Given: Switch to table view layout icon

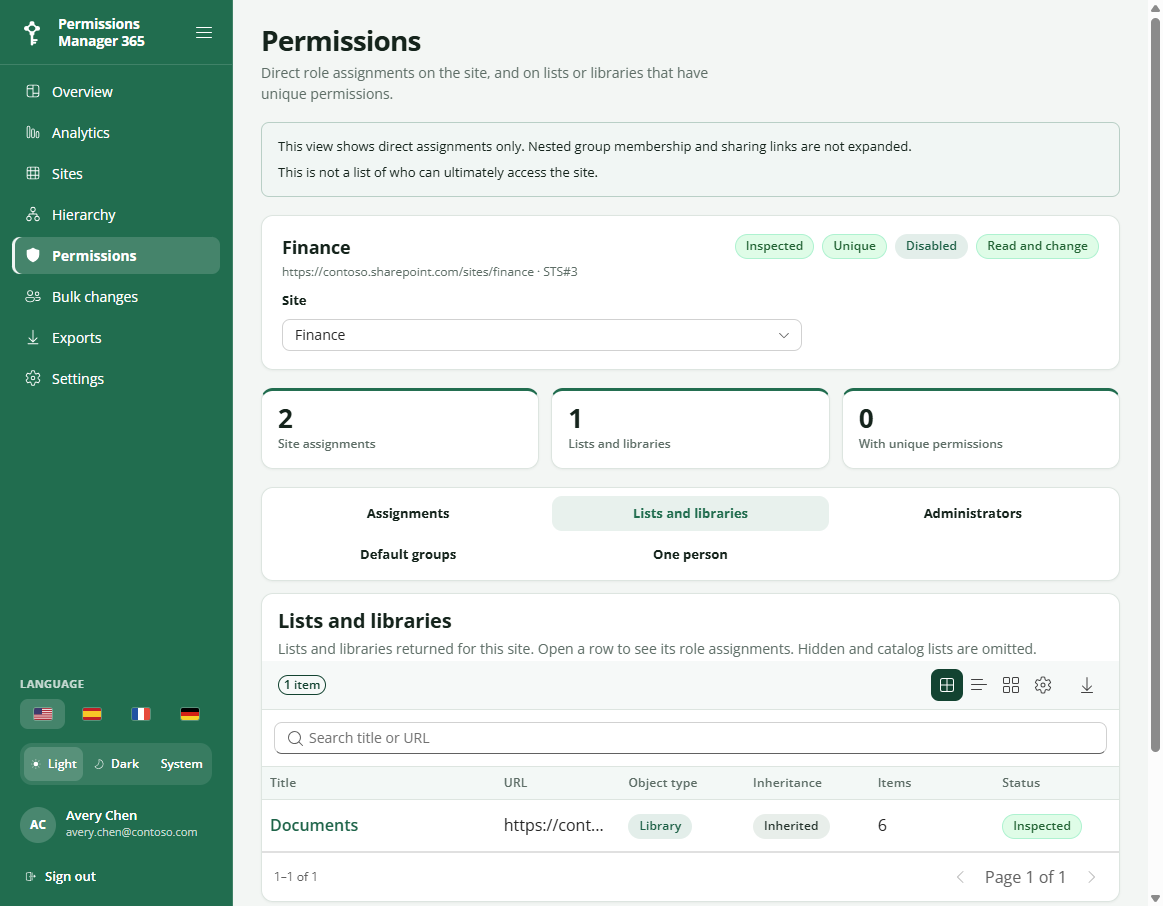Looking at the screenshot, I should pyautogui.click(x=946, y=685).
